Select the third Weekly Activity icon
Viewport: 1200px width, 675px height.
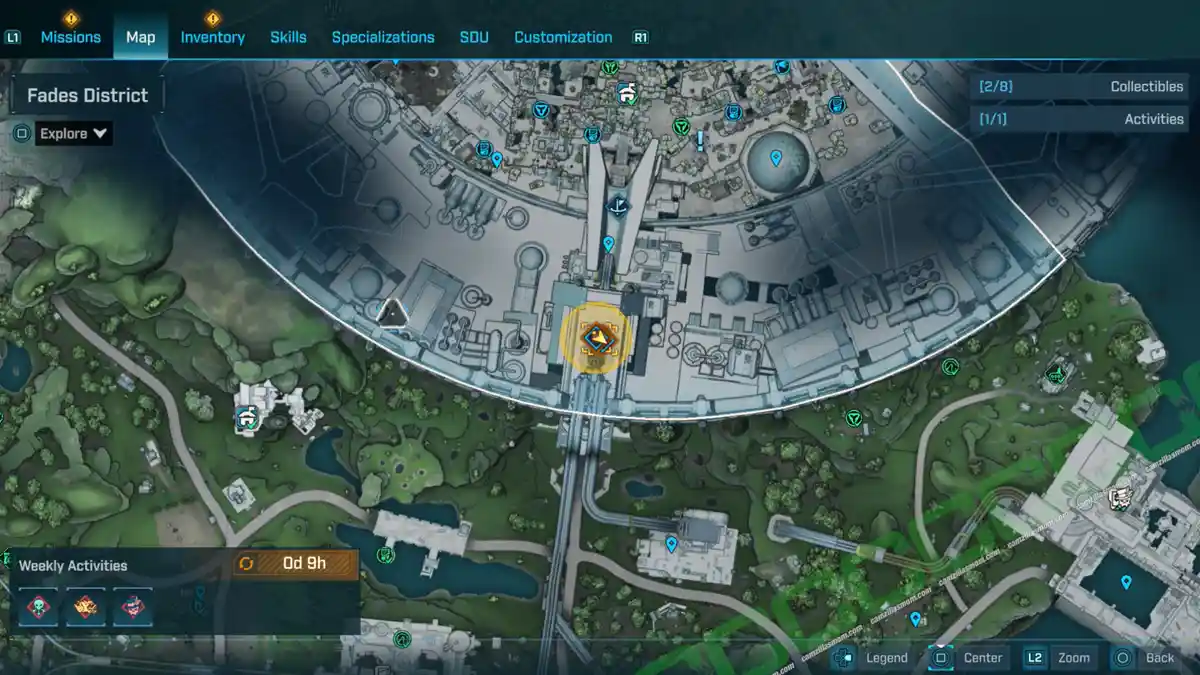pyautogui.click(x=133, y=608)
